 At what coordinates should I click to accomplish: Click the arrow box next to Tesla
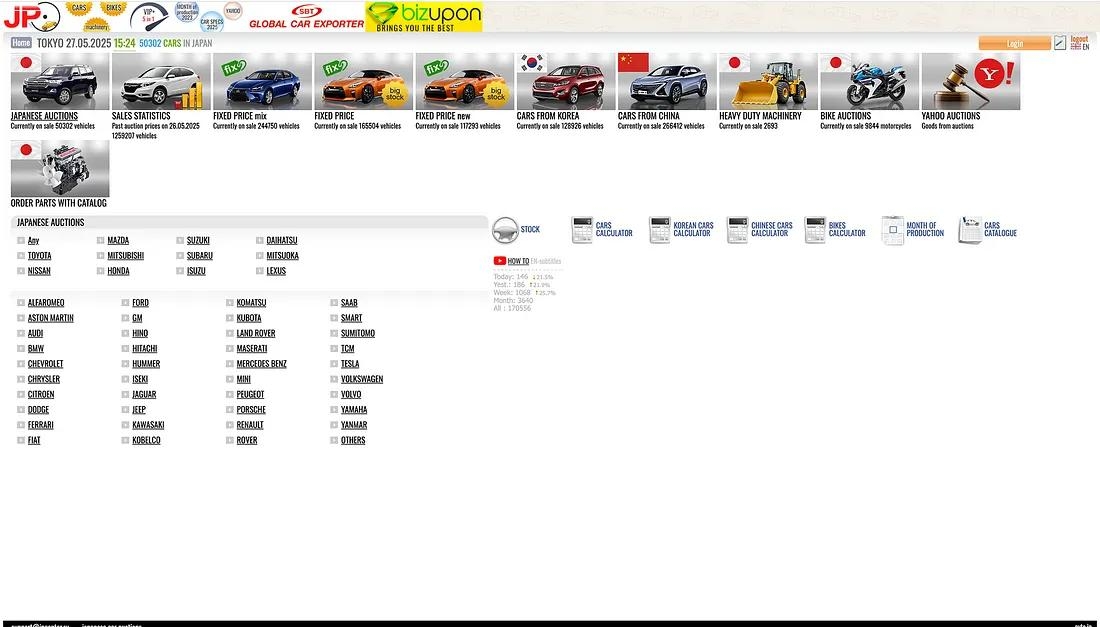click(334, 364)
